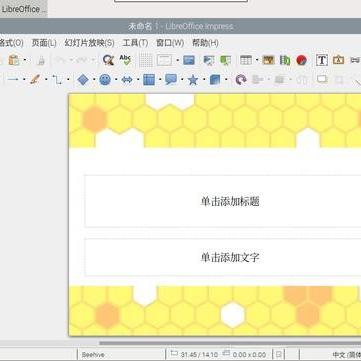Click the Arrange objects icon

(x=279, y=80)
